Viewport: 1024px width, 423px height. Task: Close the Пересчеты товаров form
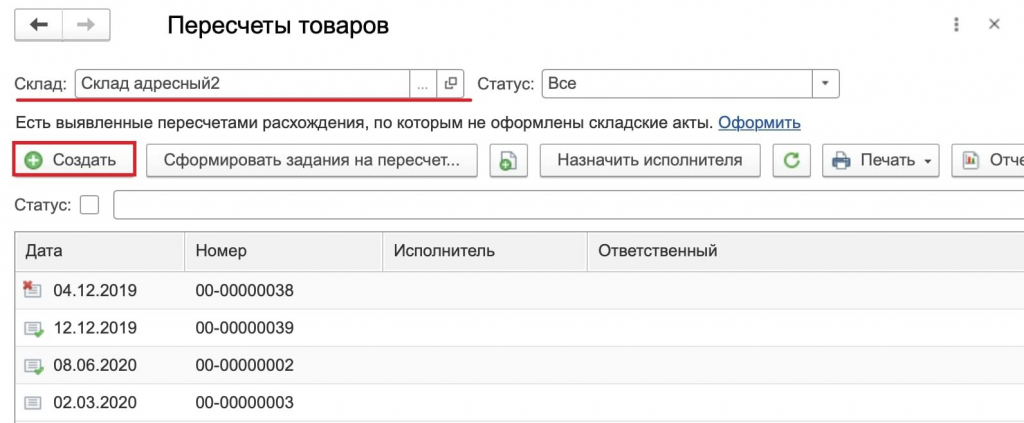(x=994, y=25)
